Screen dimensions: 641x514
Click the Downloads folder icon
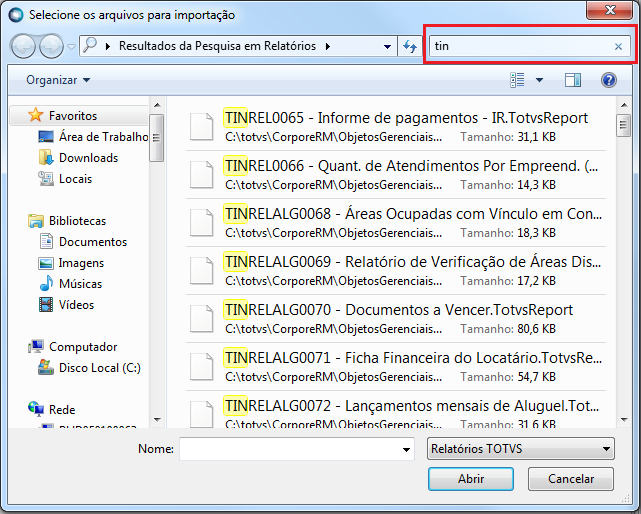tap(46, 157)
